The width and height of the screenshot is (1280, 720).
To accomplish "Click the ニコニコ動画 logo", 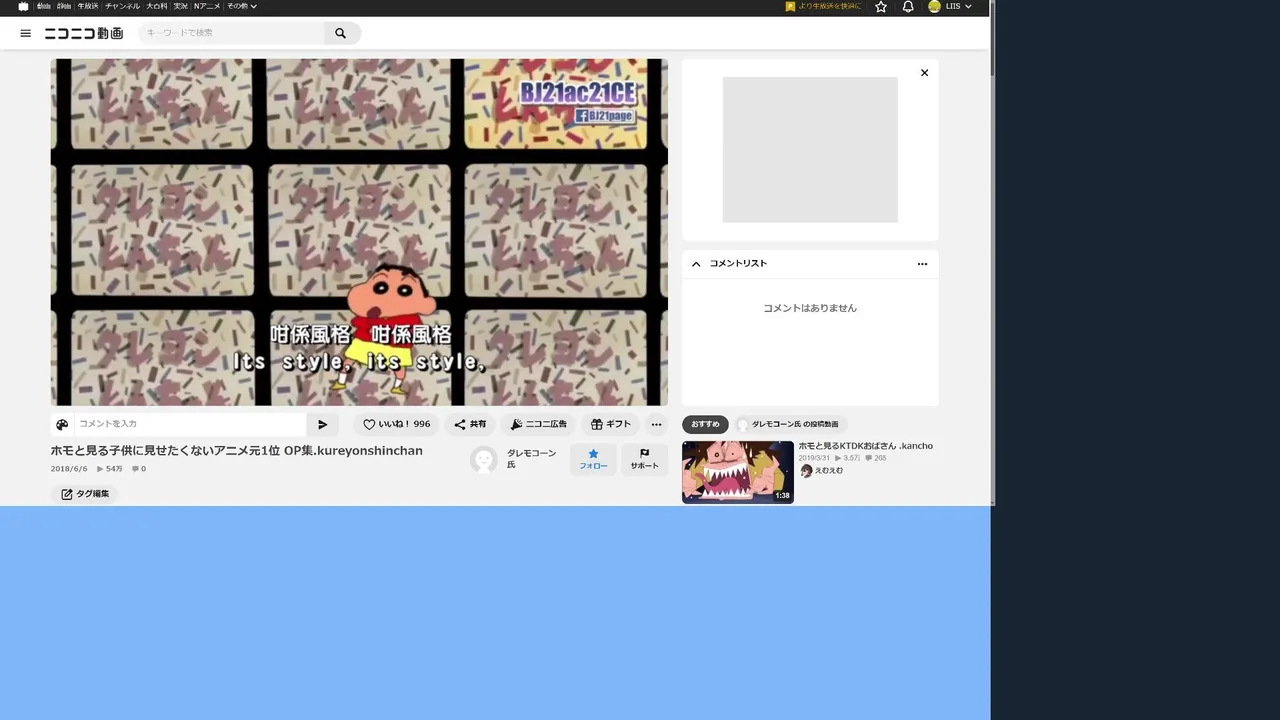I will [84, 33].
